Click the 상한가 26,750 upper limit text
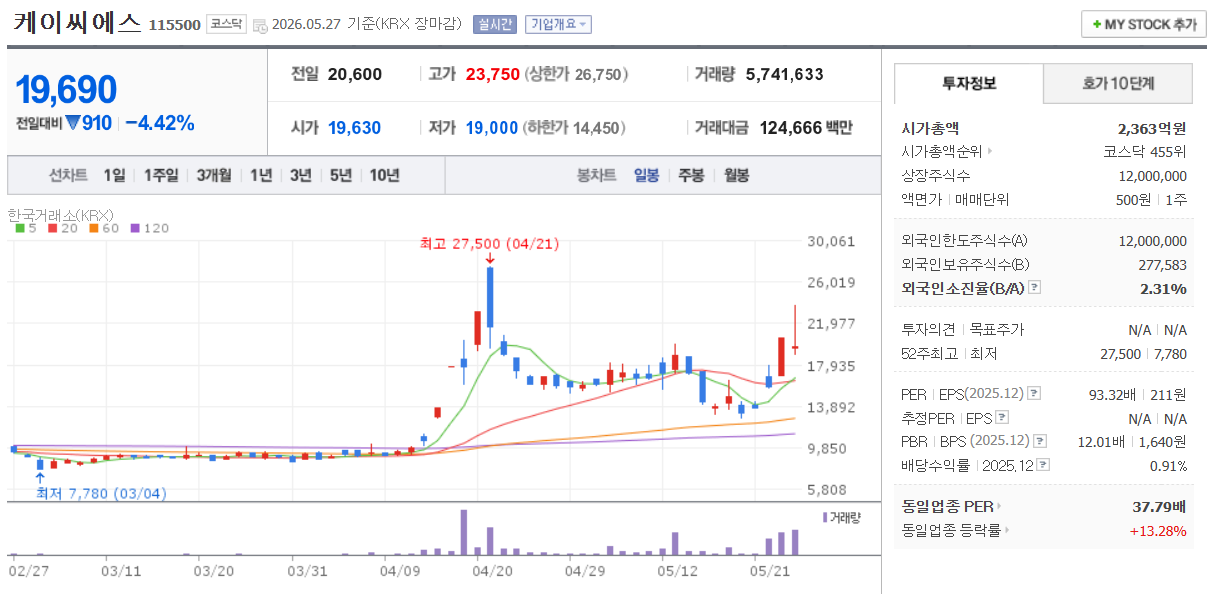This screenshot has height=594, width=1223. [578, 74]
